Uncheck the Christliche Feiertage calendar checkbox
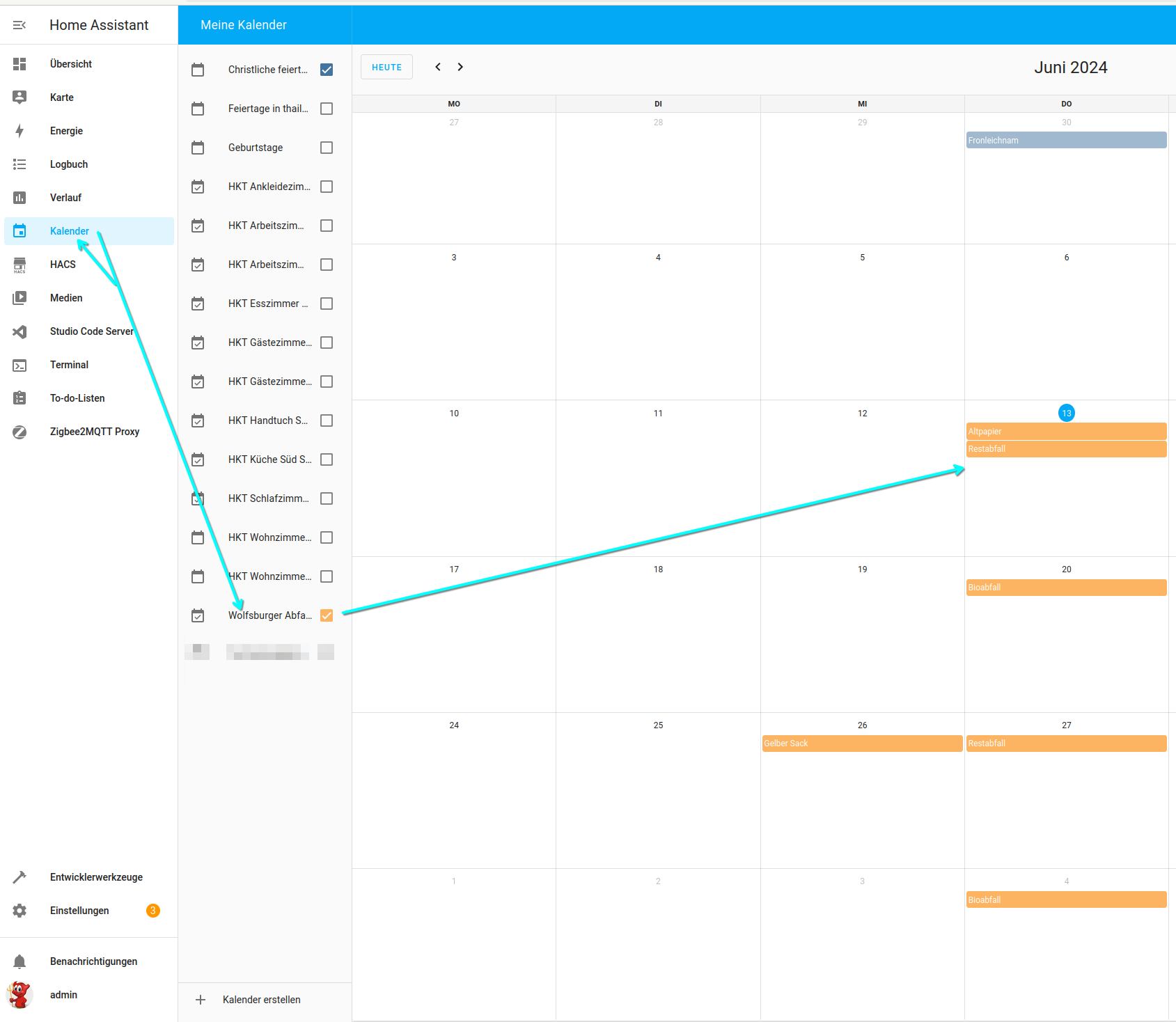Viewport: 1176px width, 1022px height. [327, 70]
